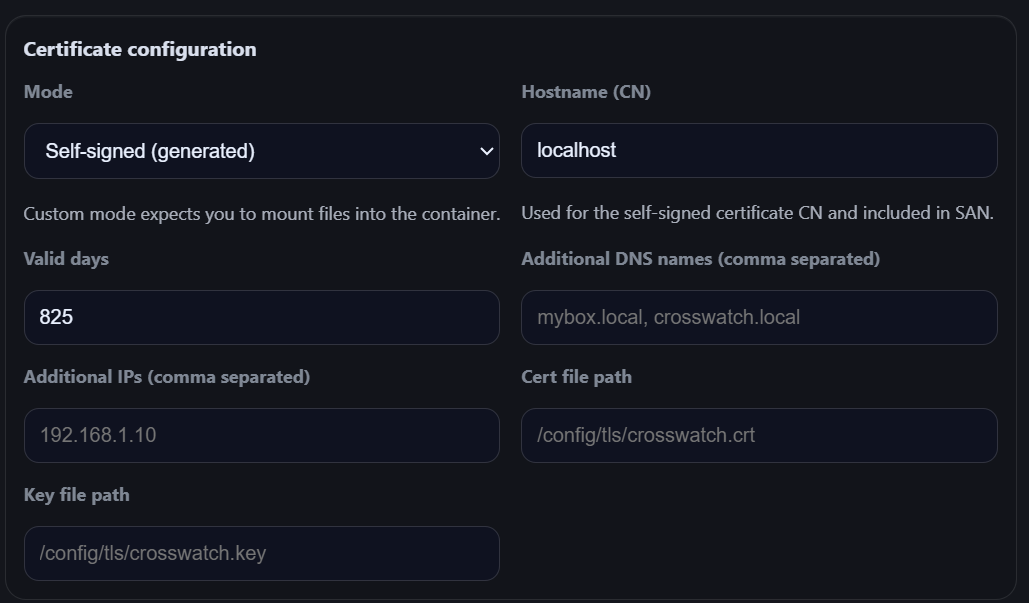The height and width of the screenshot is (603, 1029).
Task: Click the Mode field label
Action: coord(48,92)
